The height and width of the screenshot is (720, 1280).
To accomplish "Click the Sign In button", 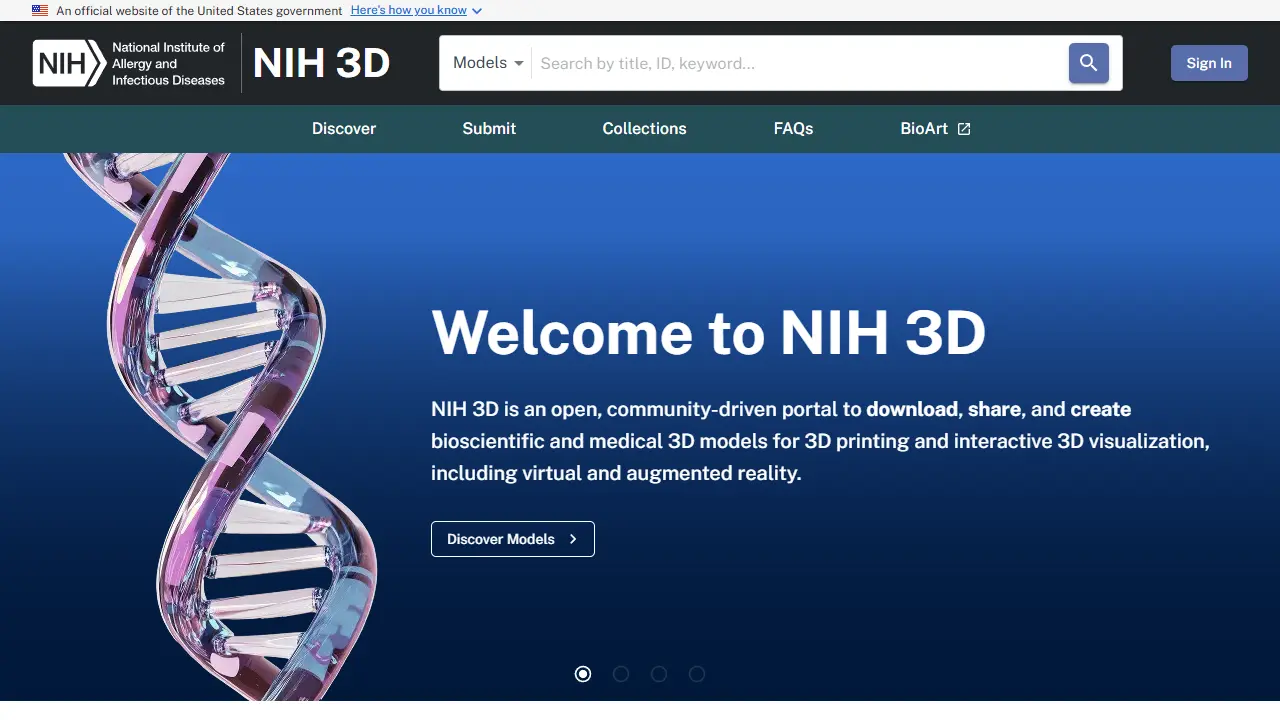I will point(1209,62).
